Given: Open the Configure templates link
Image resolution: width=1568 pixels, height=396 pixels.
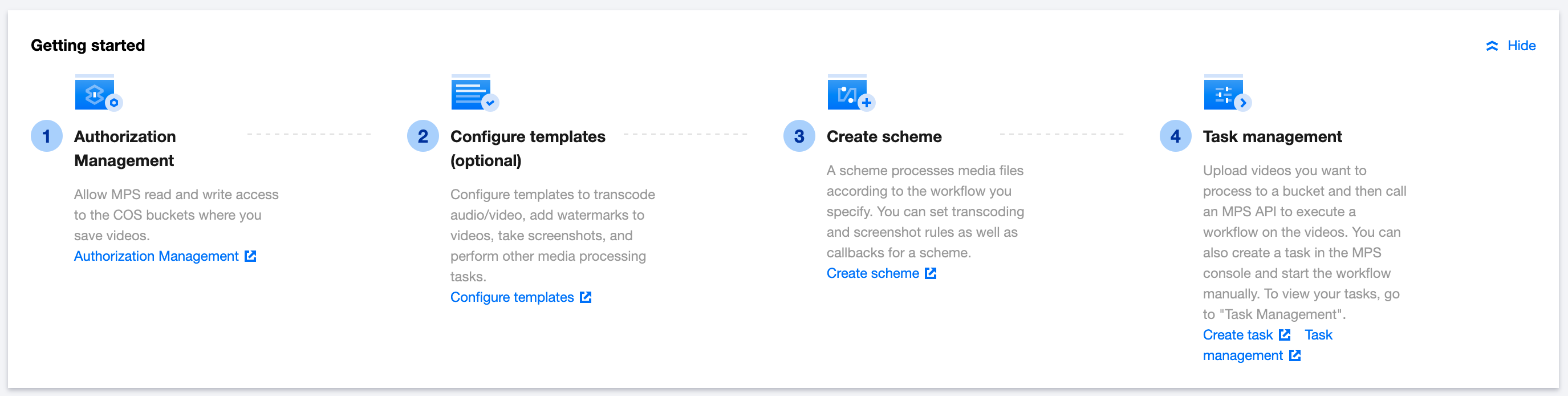Looking at the screenshot, I should pos(512,297).
